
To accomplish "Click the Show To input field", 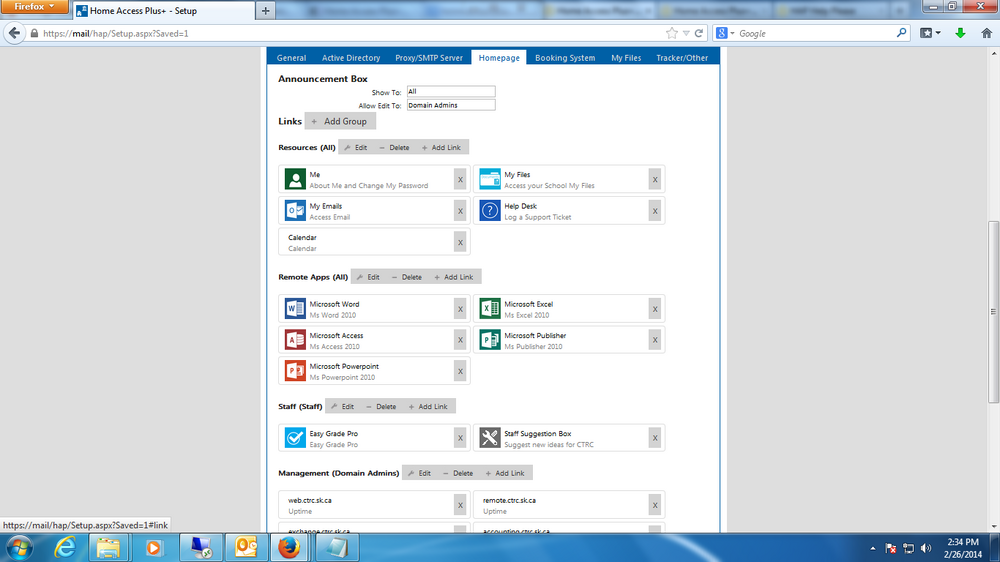I will pyautogui.click(x=451, y=92).
